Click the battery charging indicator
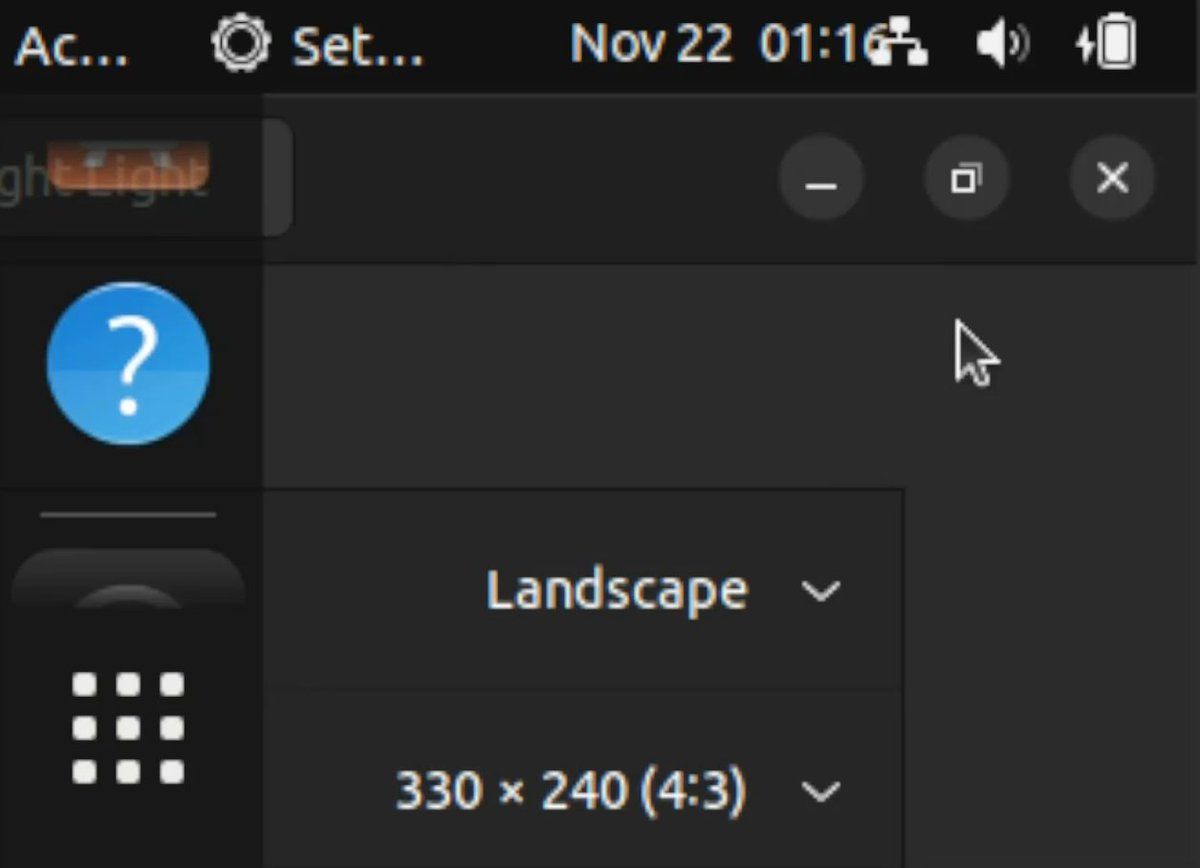This screenshot has width=1200, height=868. pyautogui.click(x=1107, y=45)
